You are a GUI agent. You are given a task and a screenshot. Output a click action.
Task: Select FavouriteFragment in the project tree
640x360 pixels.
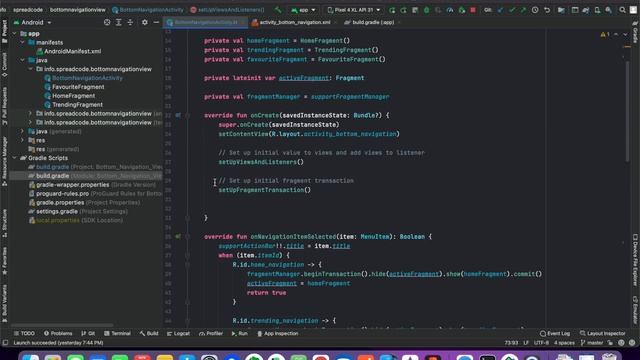[74, 87]
